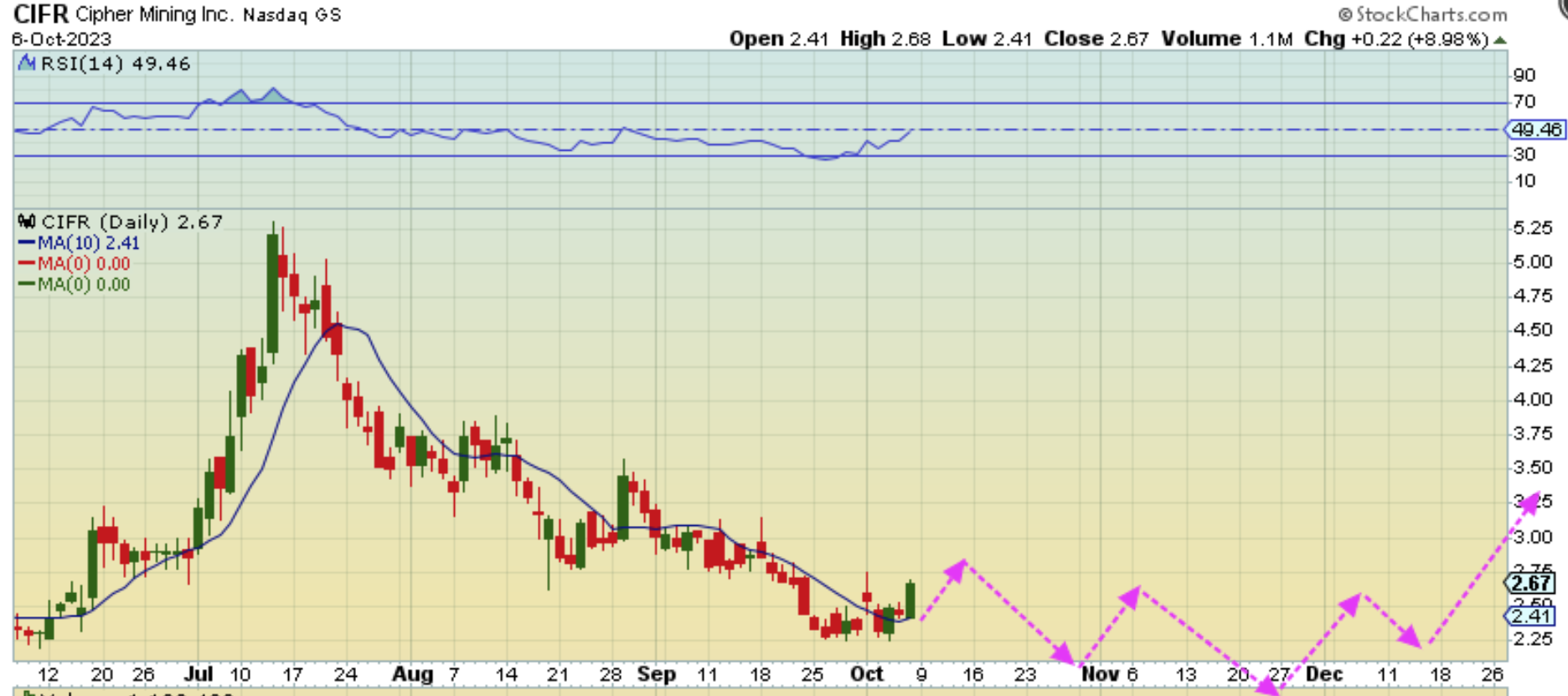Select the blue MA(10) legend line swatch
The width and height of the screenshot is (1568, 696).
26,243
